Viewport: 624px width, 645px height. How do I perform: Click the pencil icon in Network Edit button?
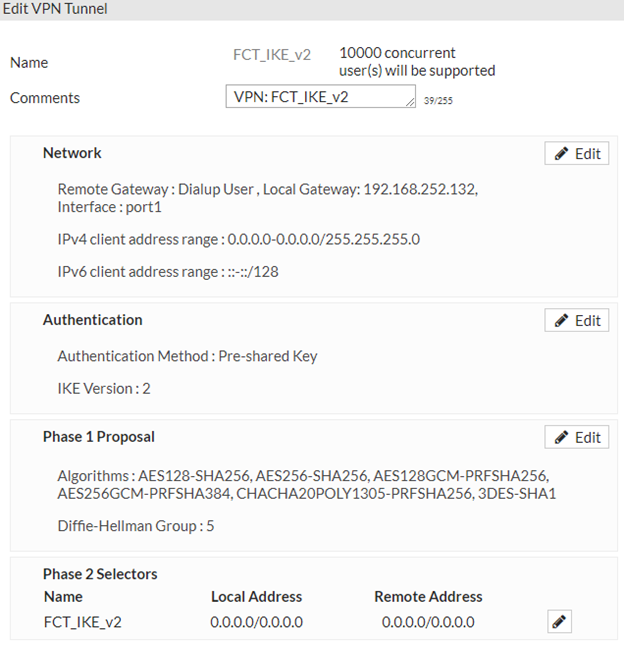(562, 153)
